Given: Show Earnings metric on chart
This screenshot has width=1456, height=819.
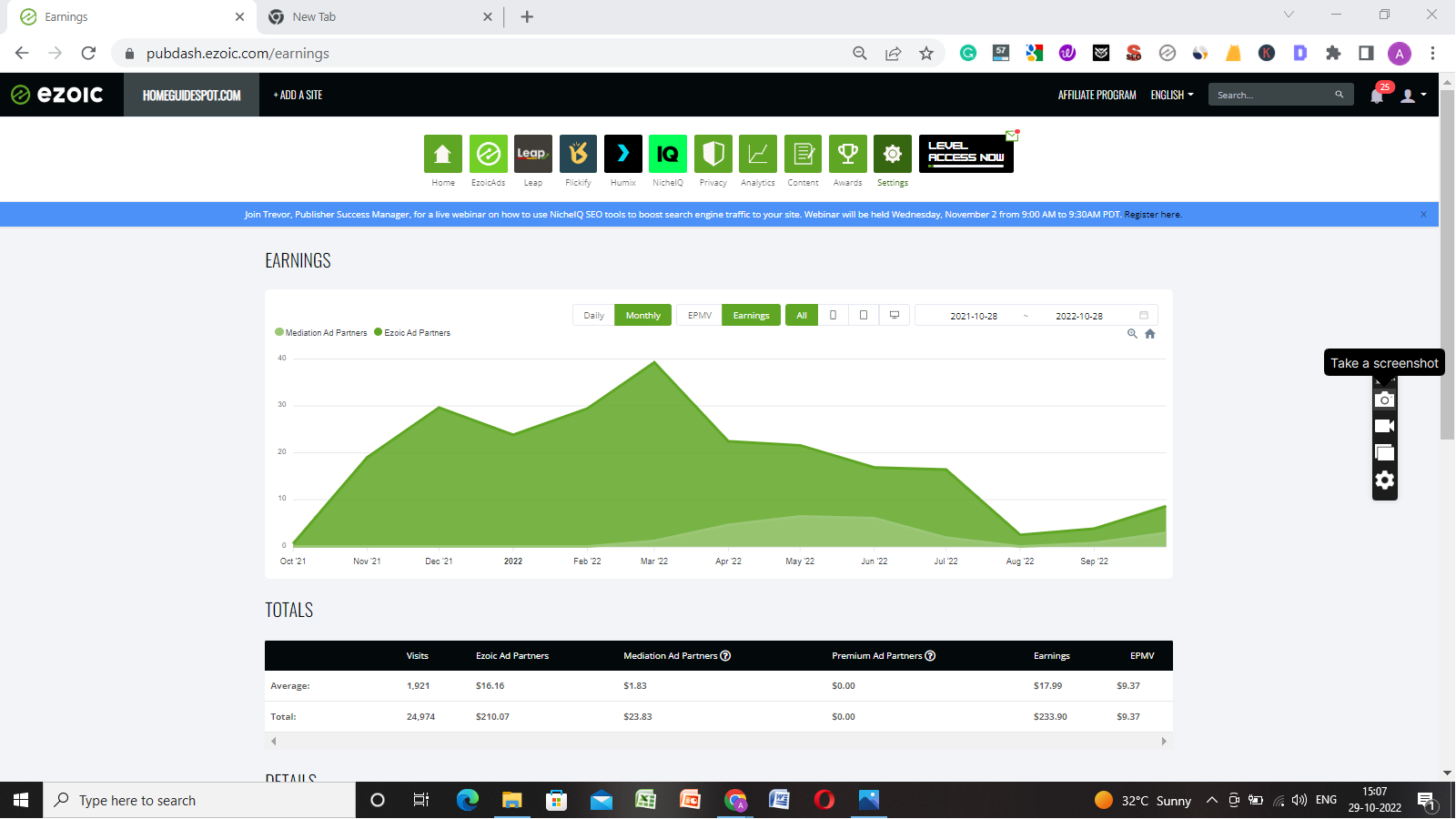Looking at the screenshot, I should (752, 315).
